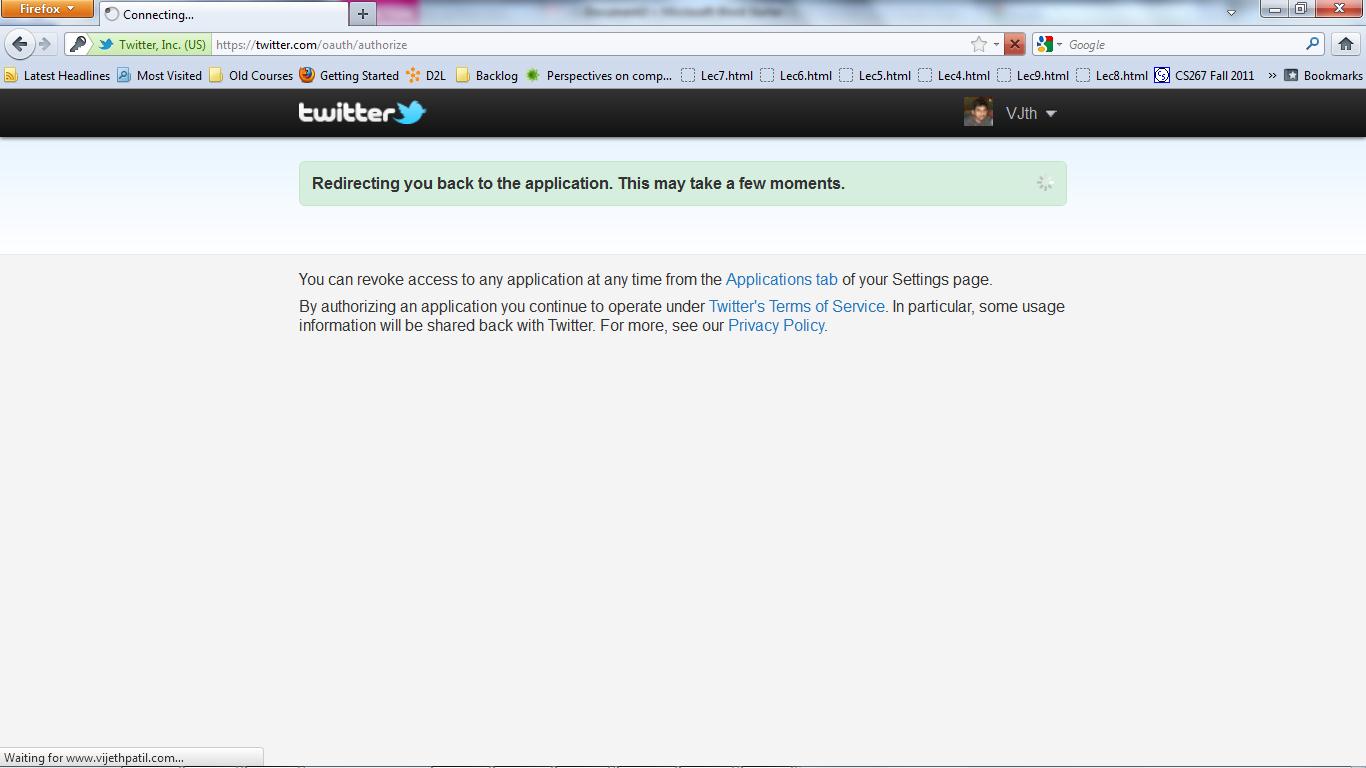Open Lec9.html bookmark
The height and width of the screenshot is (768, 1366).
coord(1033,75)
